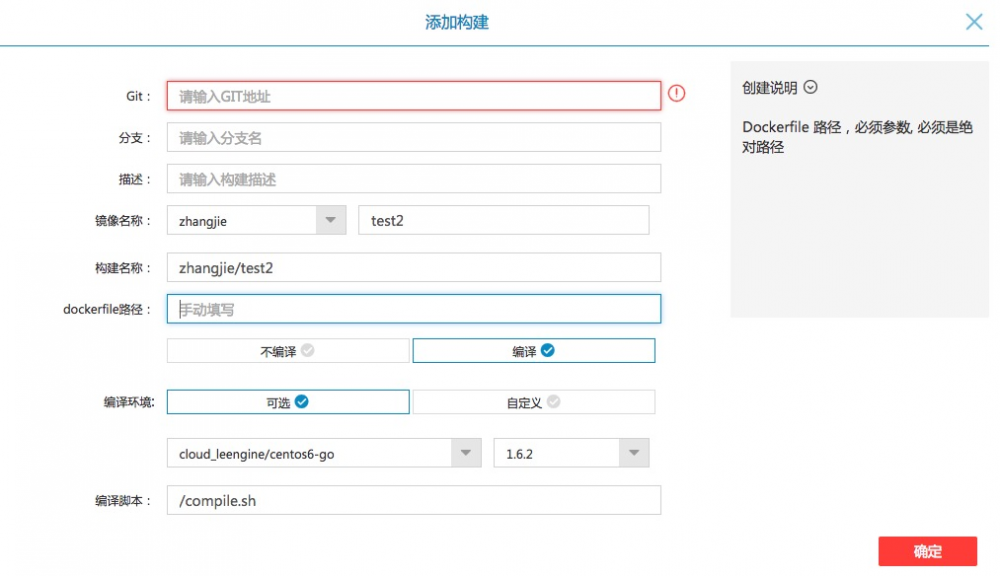Enable the 编译 compile option
This screenshot has height=576, width=1000.
point(533,350)
